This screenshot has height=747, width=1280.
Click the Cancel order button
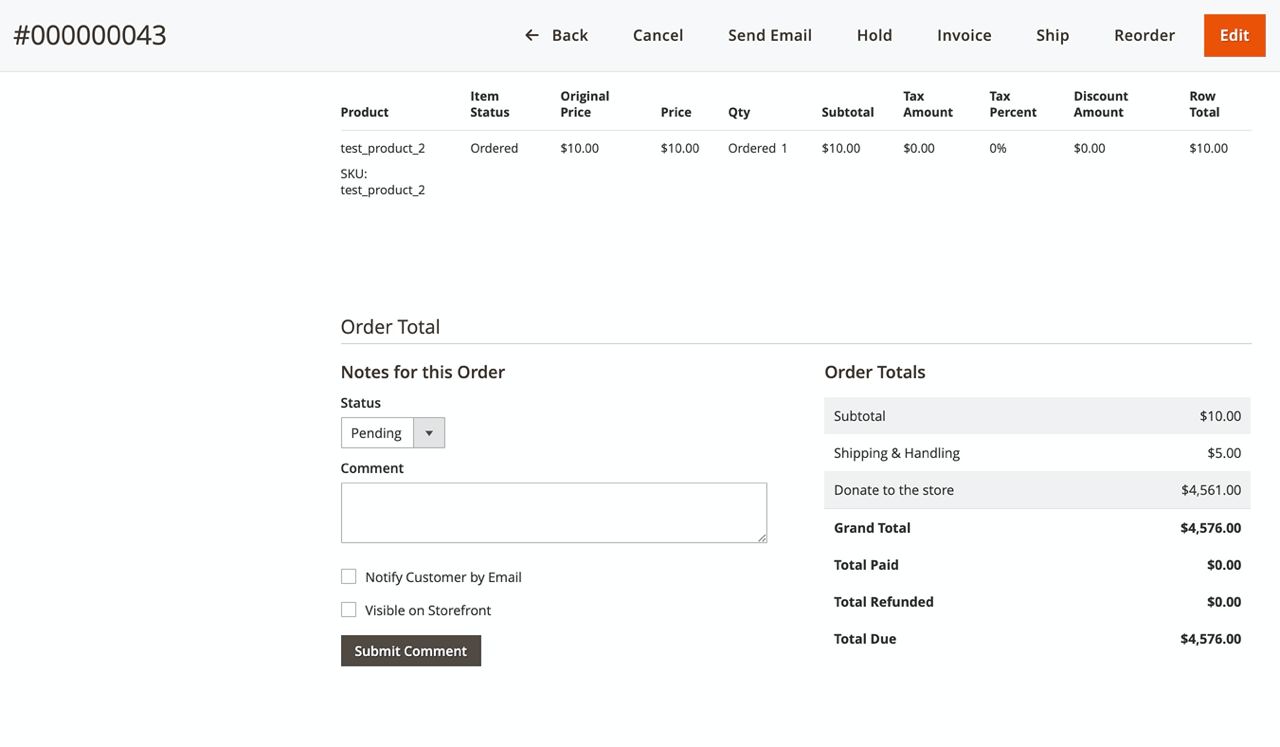[657, 35]
